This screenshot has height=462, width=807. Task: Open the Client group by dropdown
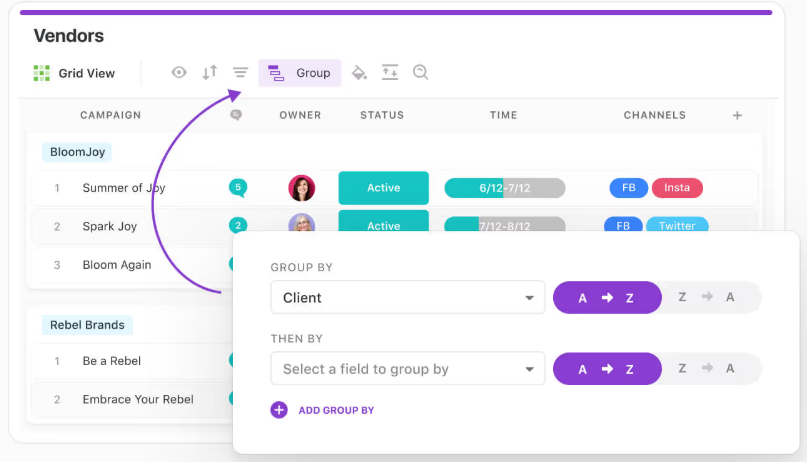pos(407,297)
